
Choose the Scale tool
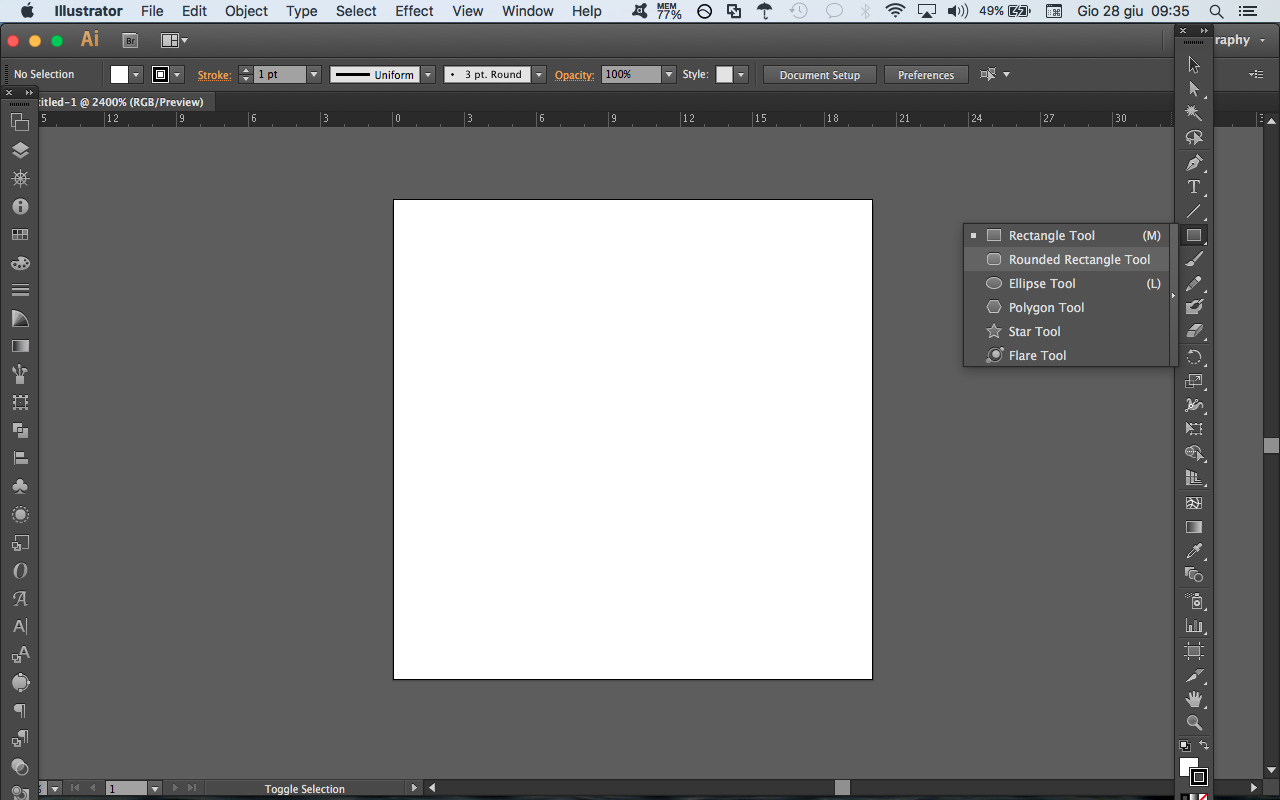coord(1194,381)
